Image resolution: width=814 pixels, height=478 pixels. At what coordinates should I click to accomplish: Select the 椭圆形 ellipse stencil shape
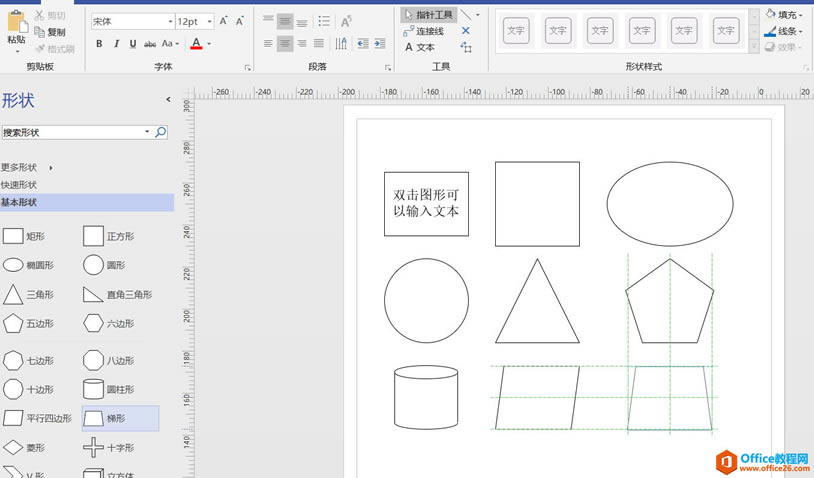[28, 265]
